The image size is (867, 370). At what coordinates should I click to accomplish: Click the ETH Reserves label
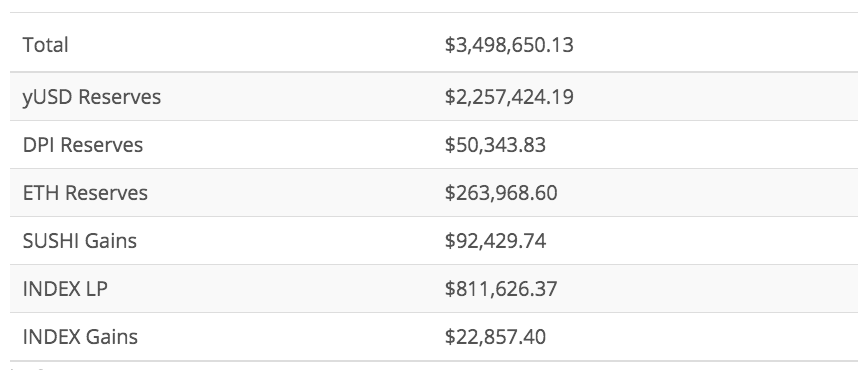[85, 193]
